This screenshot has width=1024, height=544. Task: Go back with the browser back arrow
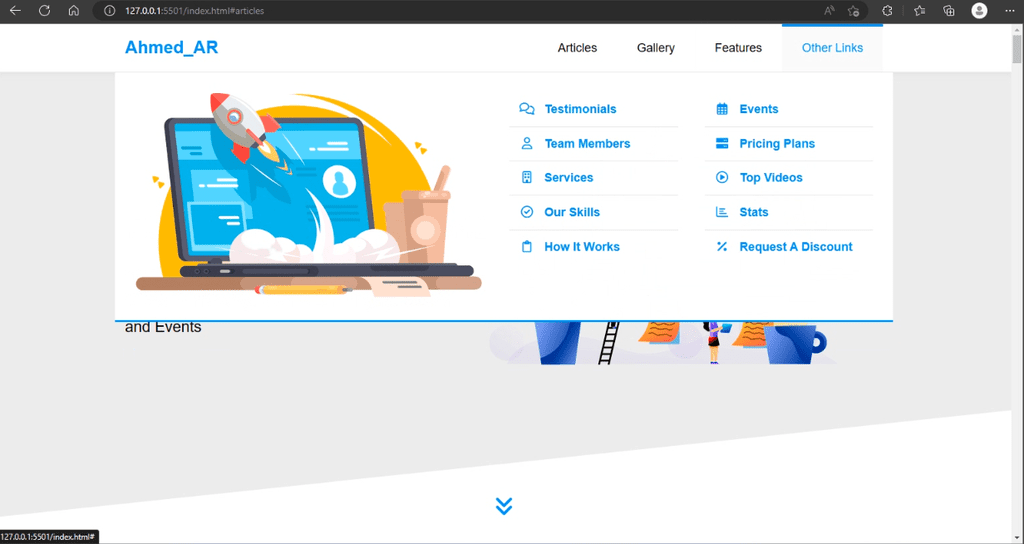[x=15, y=10]
